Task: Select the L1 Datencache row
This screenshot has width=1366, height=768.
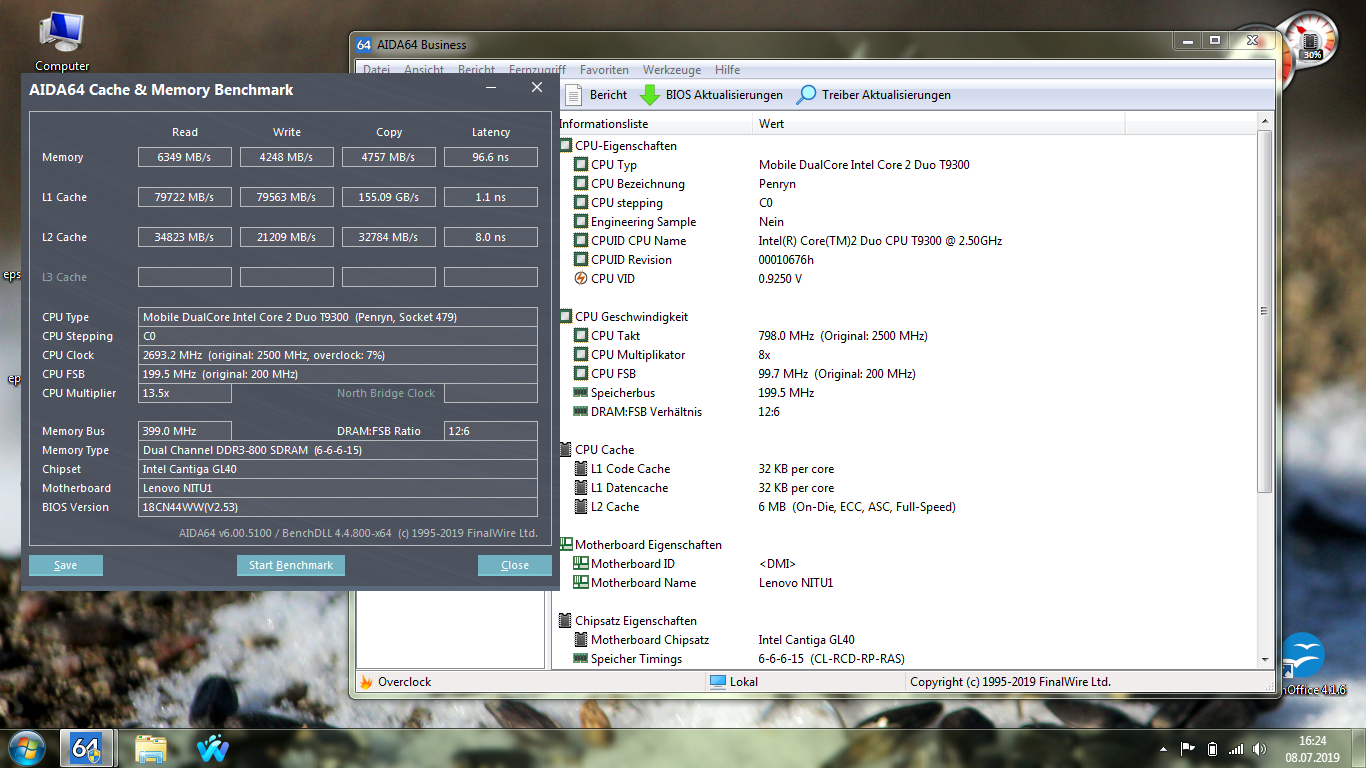Action: pyautogui.click(x=905, y=488)
